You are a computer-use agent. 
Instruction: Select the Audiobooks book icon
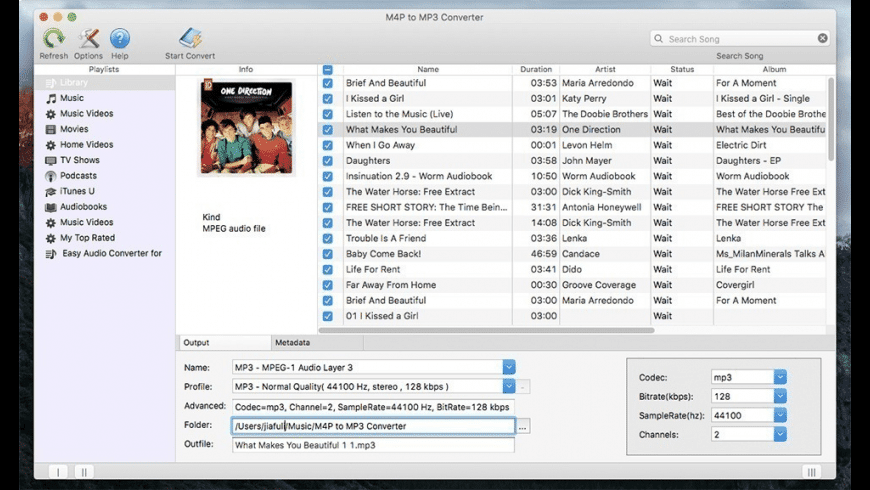(50, 207)
